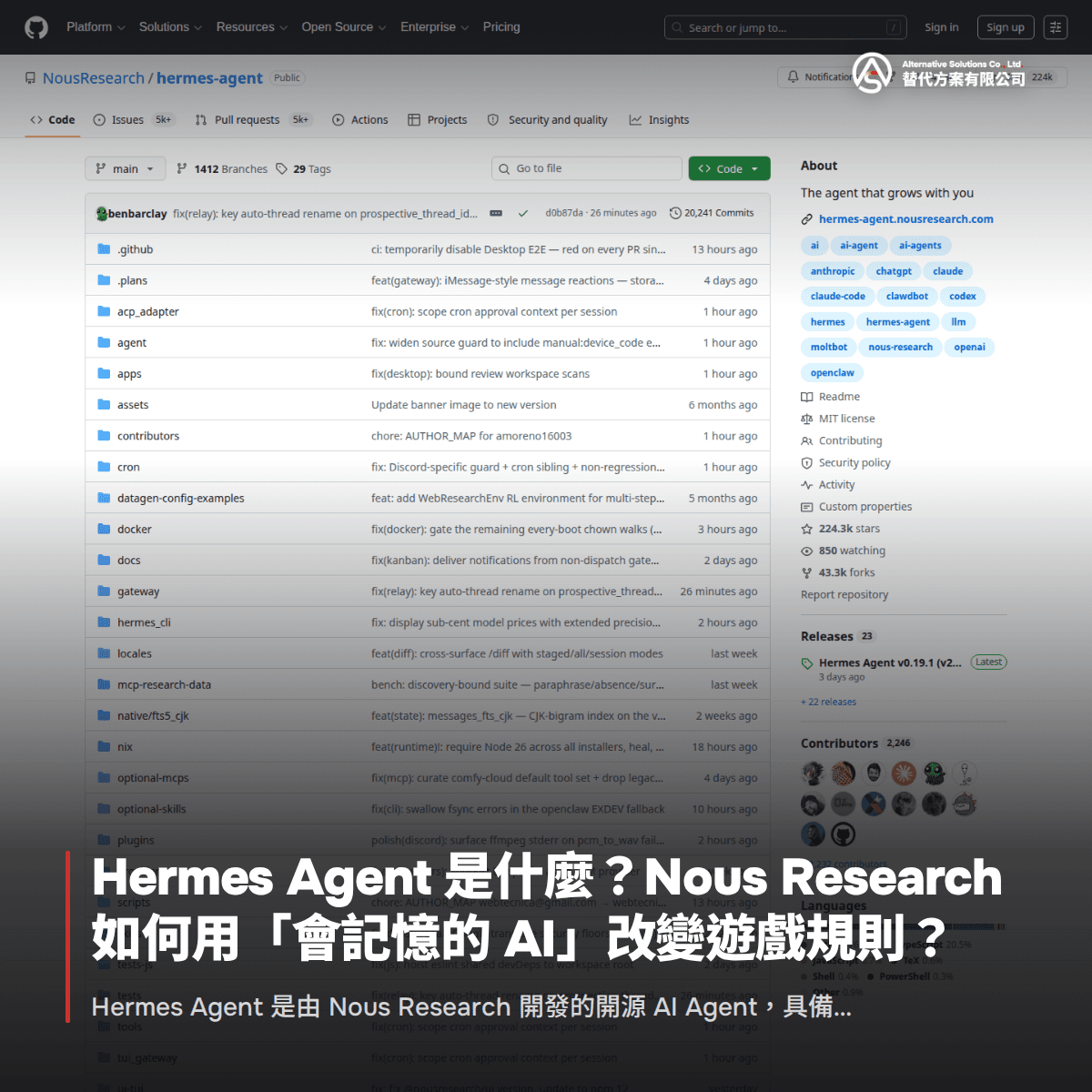The image size is (1092, 1092).
Task: Select folder icon next to docker
Action: 104,529
